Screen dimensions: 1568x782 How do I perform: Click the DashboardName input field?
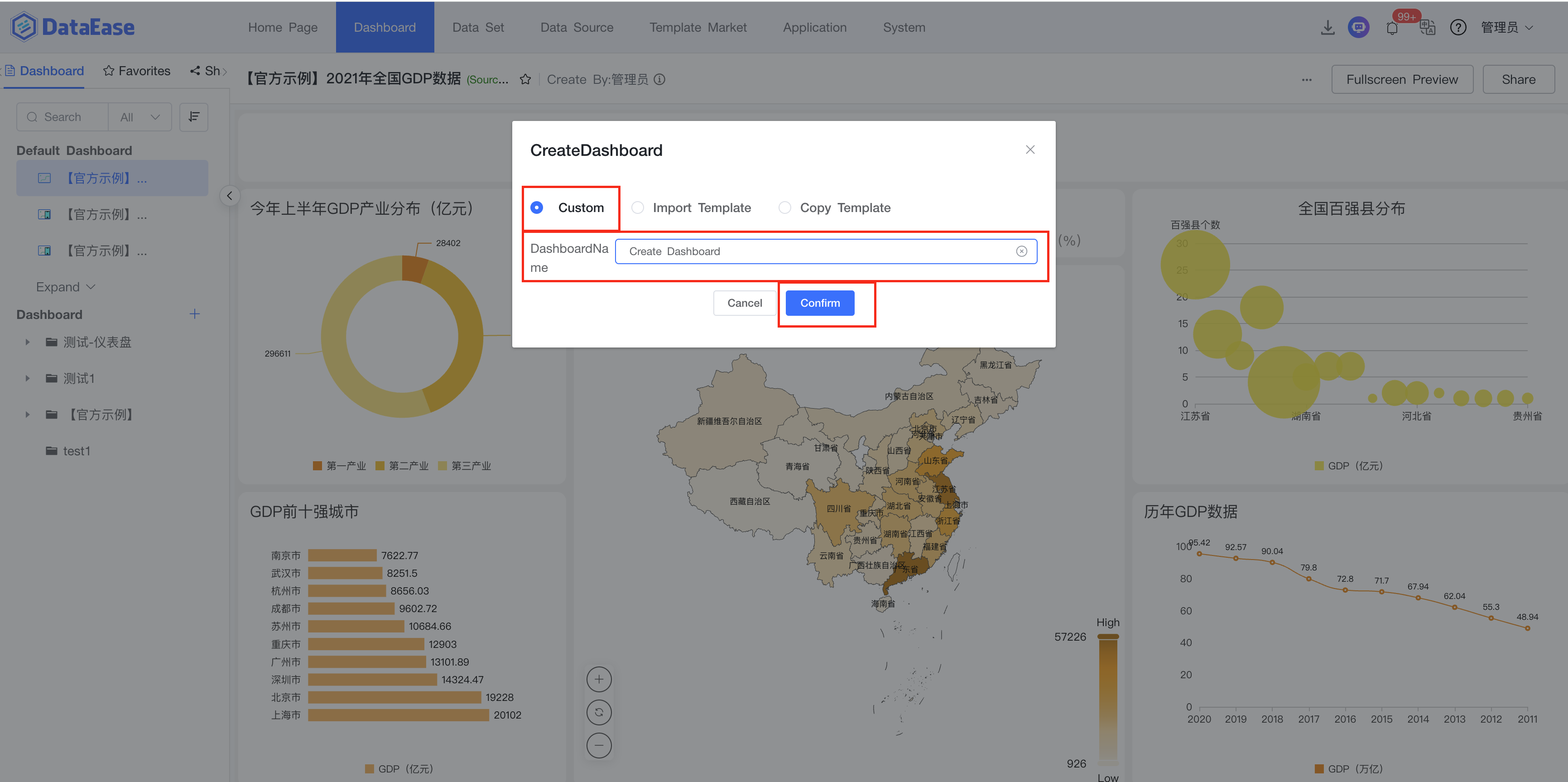[x=816, y=251]
